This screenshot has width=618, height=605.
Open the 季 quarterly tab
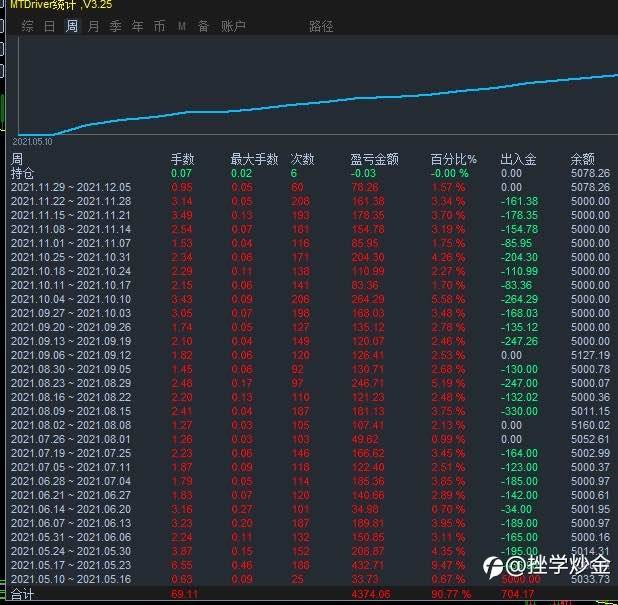[115, 26]
